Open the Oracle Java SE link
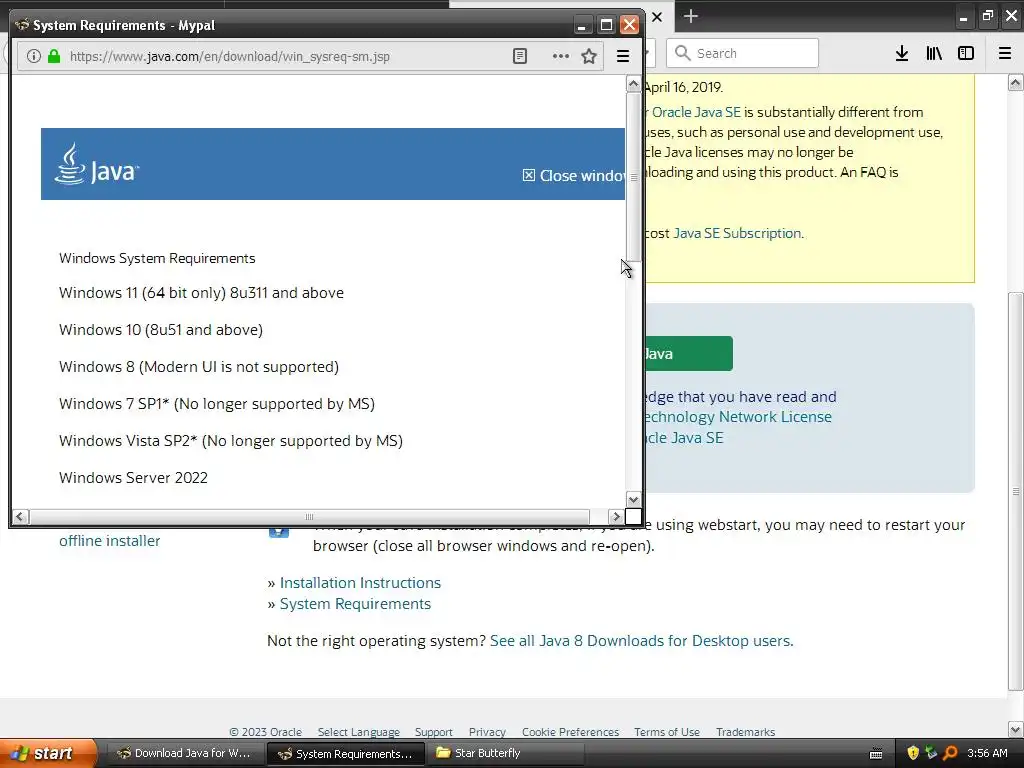The height and width of the screenshot is (768, 1024). [x=696, y=112]
